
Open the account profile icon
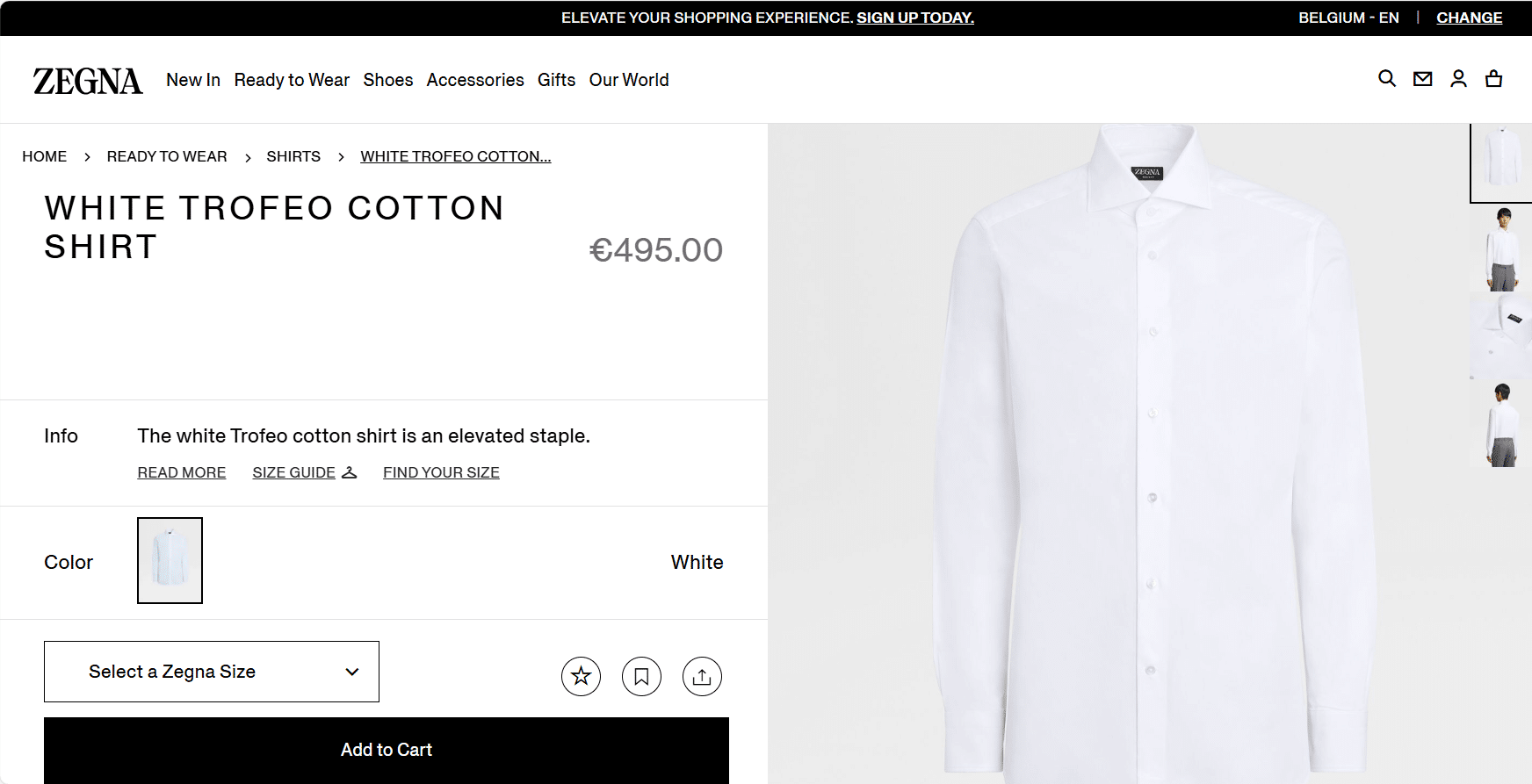click(1458, 79)
